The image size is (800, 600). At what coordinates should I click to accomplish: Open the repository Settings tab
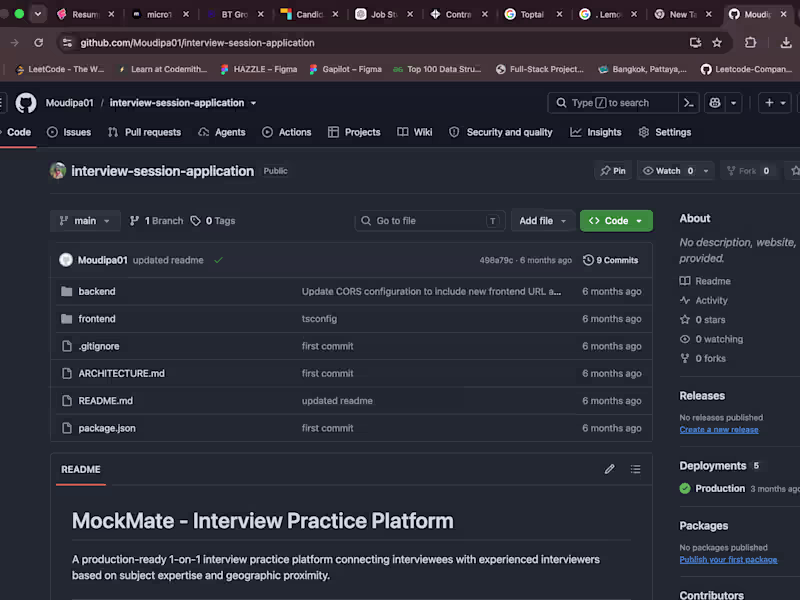click(x=665, y=132)
